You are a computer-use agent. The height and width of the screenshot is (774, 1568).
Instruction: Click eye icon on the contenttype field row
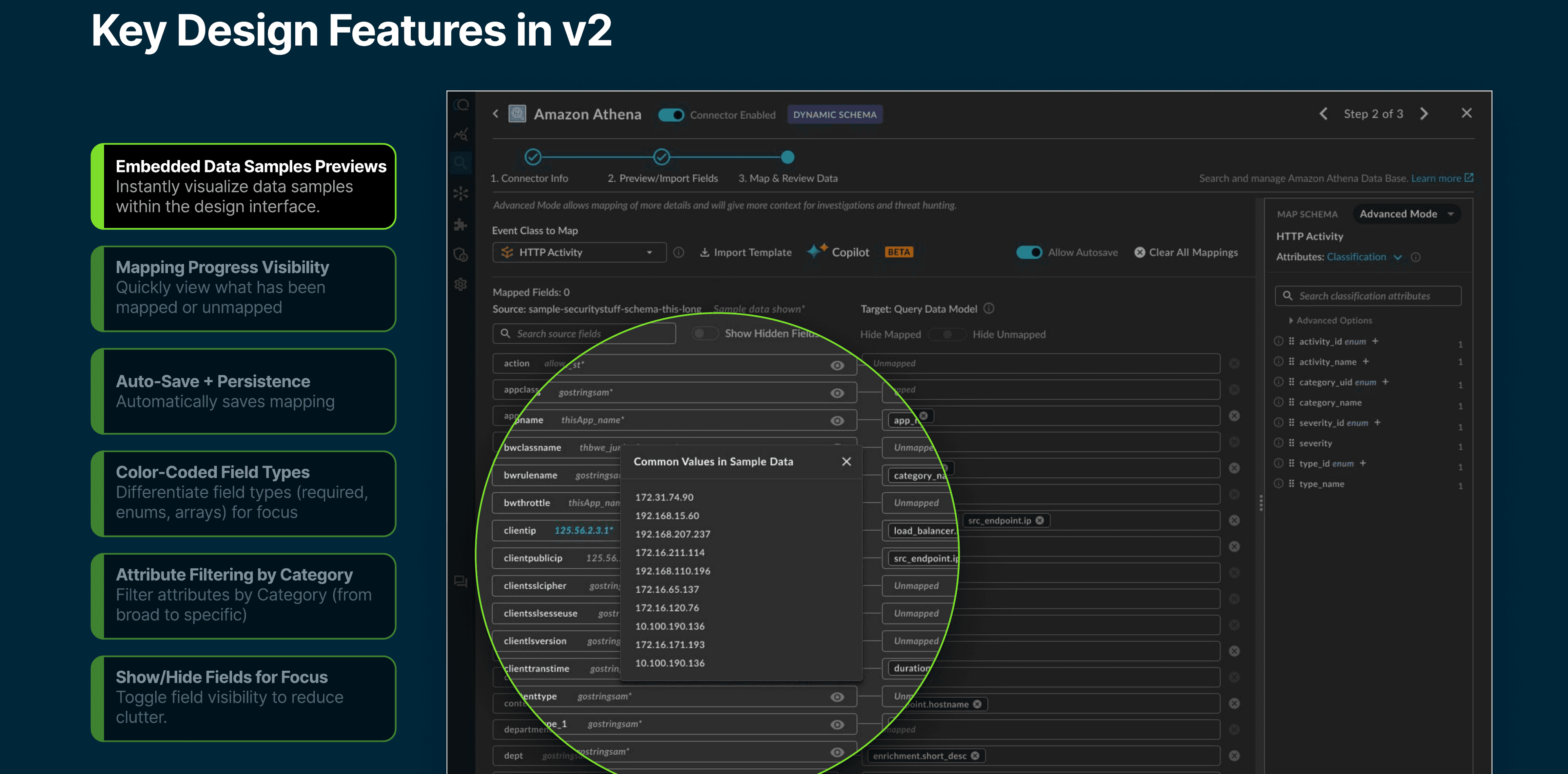pos(837,697)
